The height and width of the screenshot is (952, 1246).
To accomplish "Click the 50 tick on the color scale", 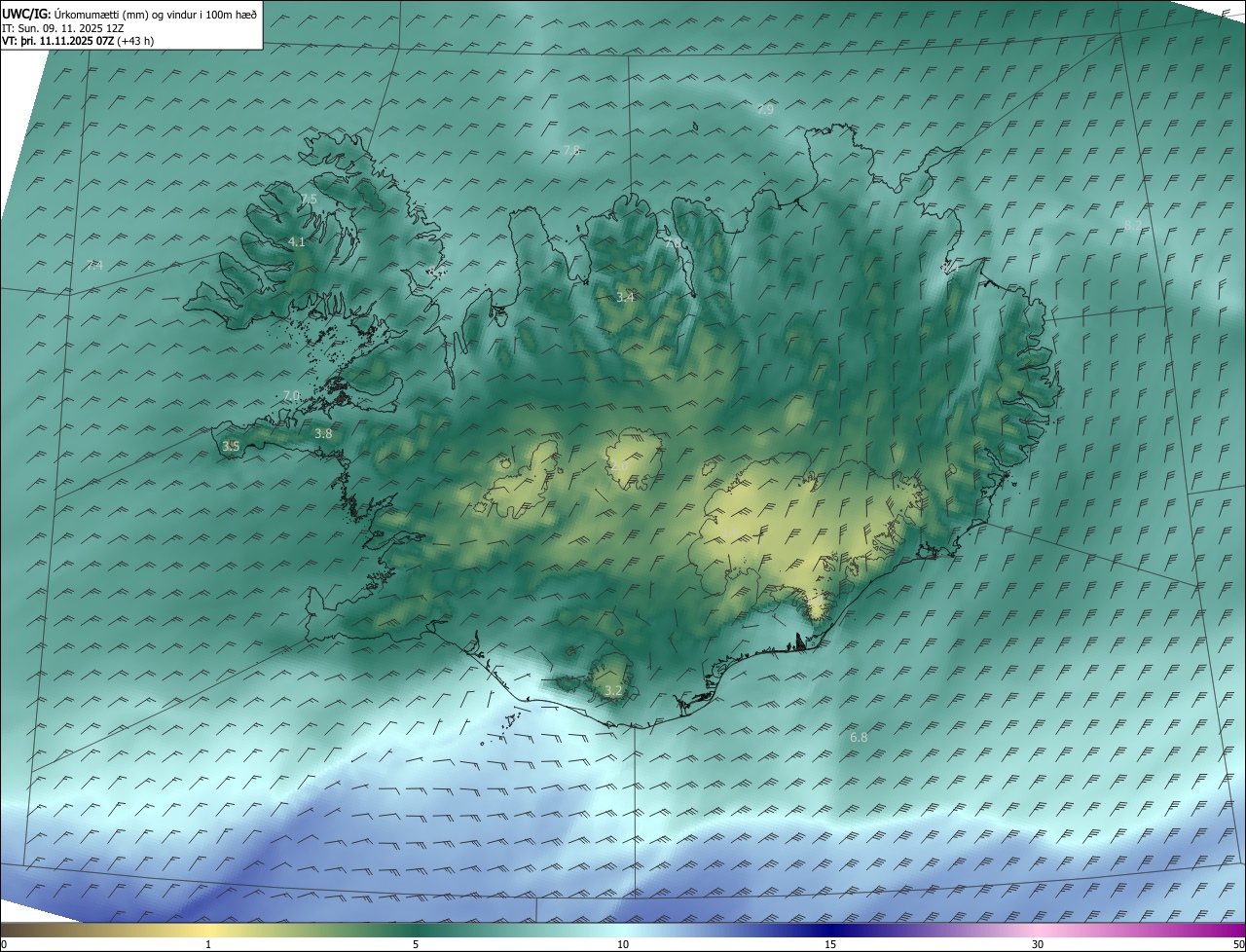I will (x=1238, y=944).
